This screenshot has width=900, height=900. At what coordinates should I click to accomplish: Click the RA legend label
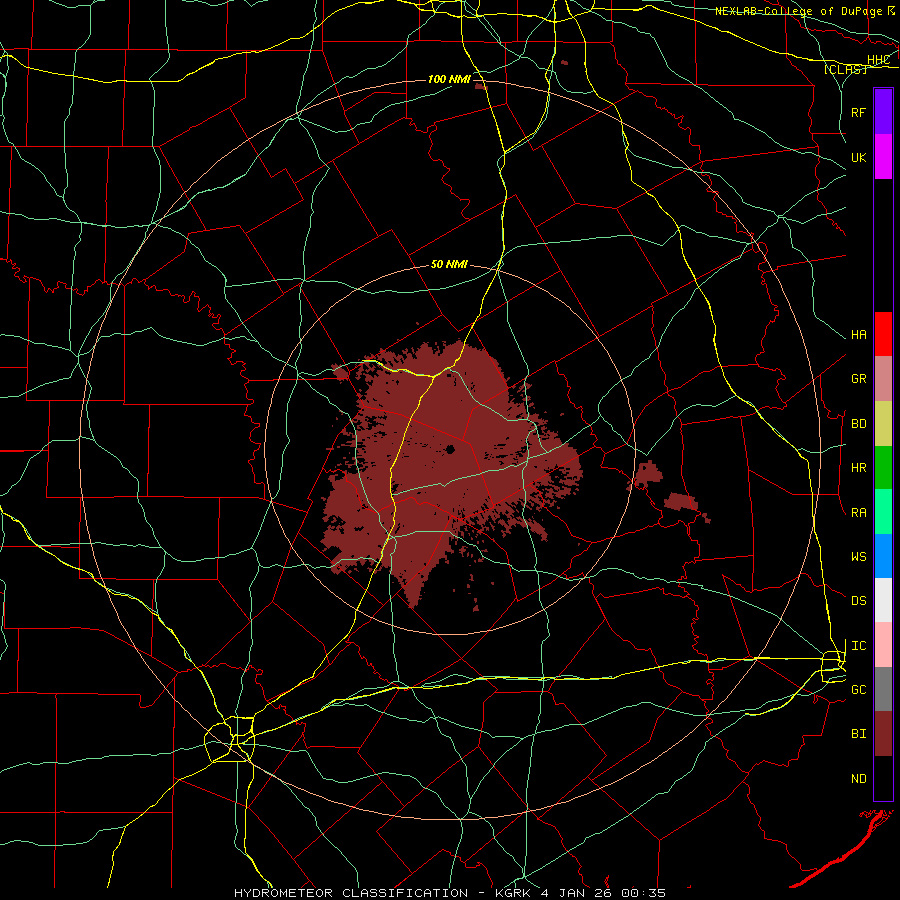(858, 513)
